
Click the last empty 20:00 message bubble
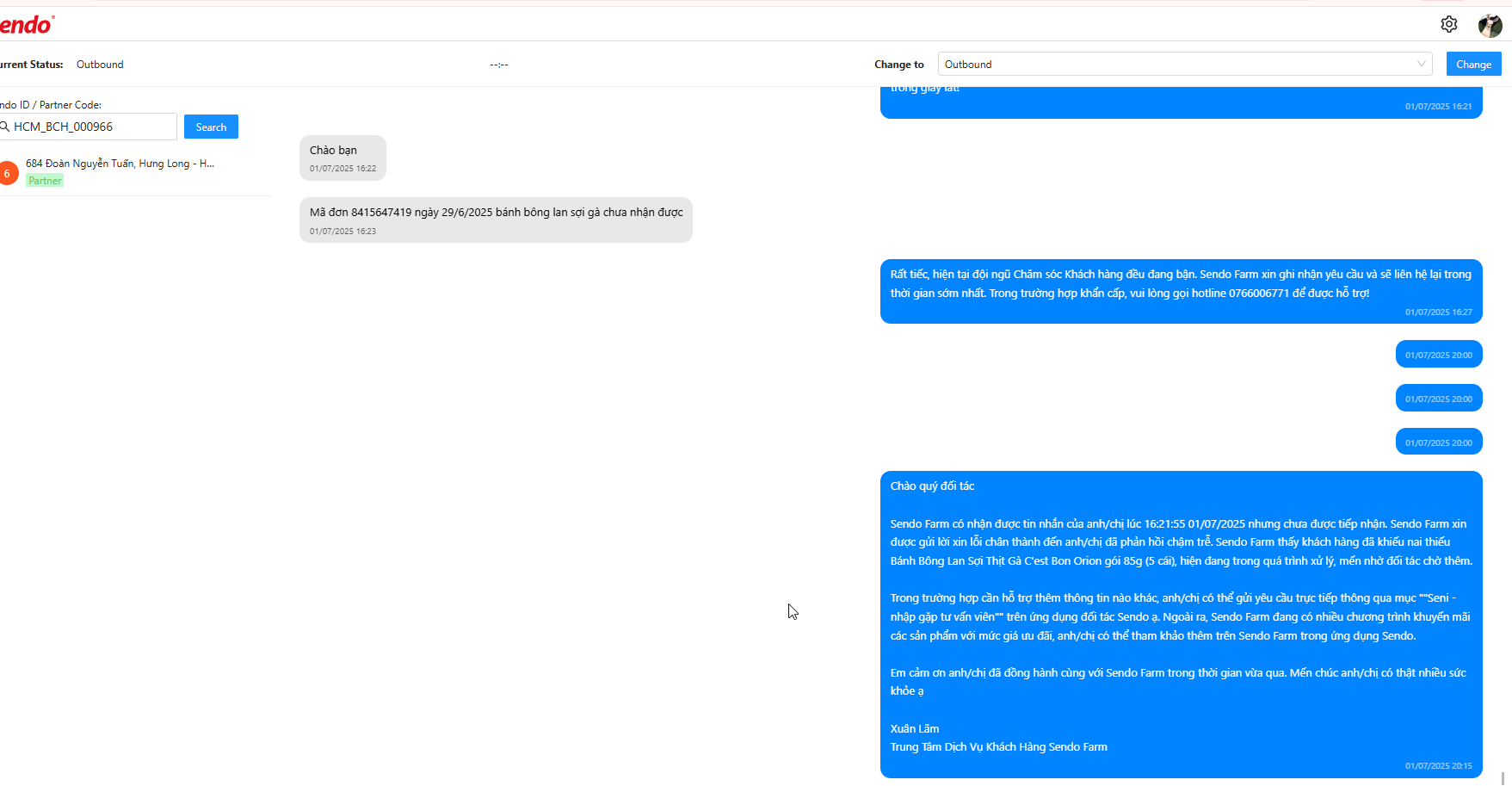pyautogui.click(x=1439, y=442)
